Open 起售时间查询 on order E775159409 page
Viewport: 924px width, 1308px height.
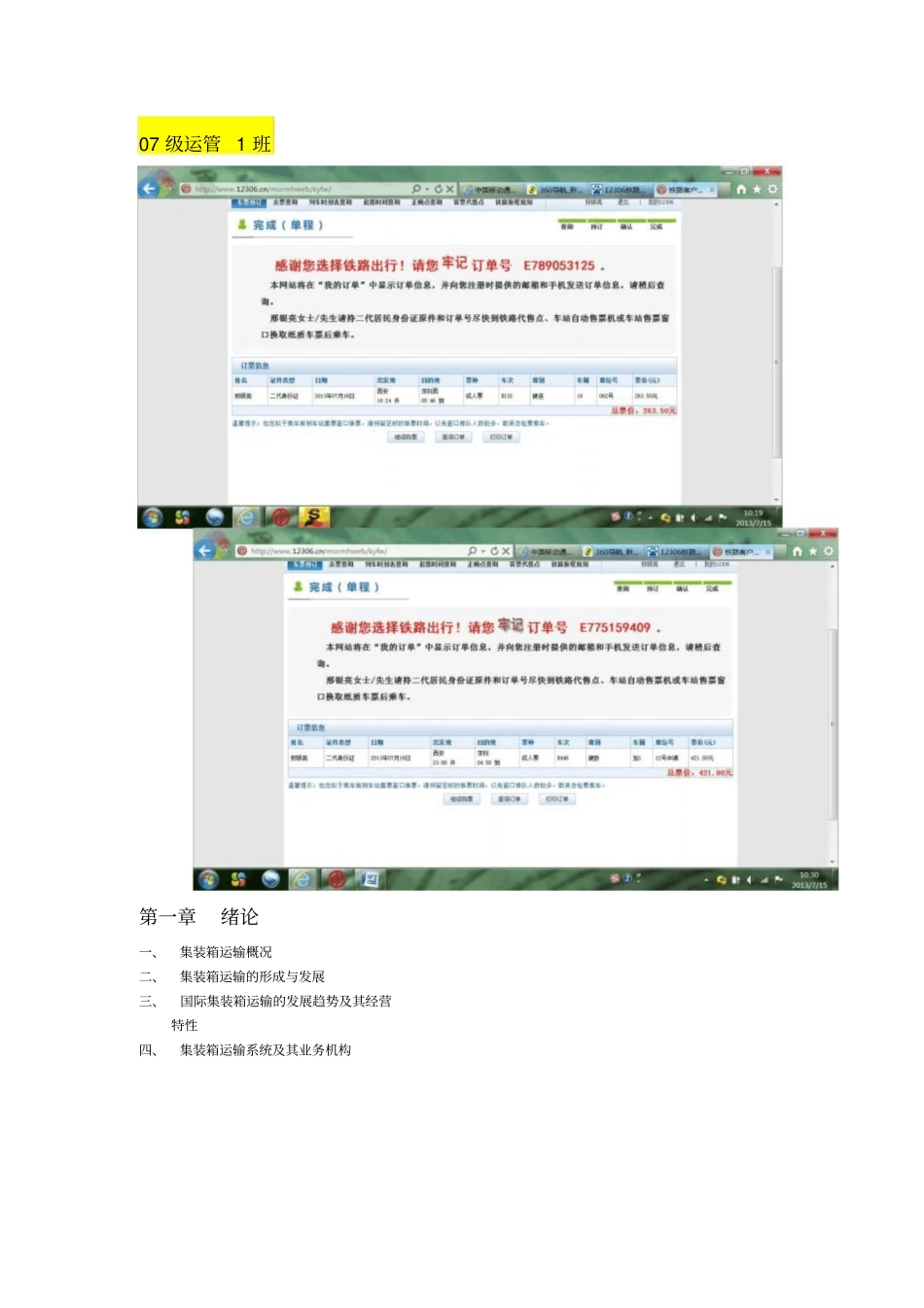438,564
